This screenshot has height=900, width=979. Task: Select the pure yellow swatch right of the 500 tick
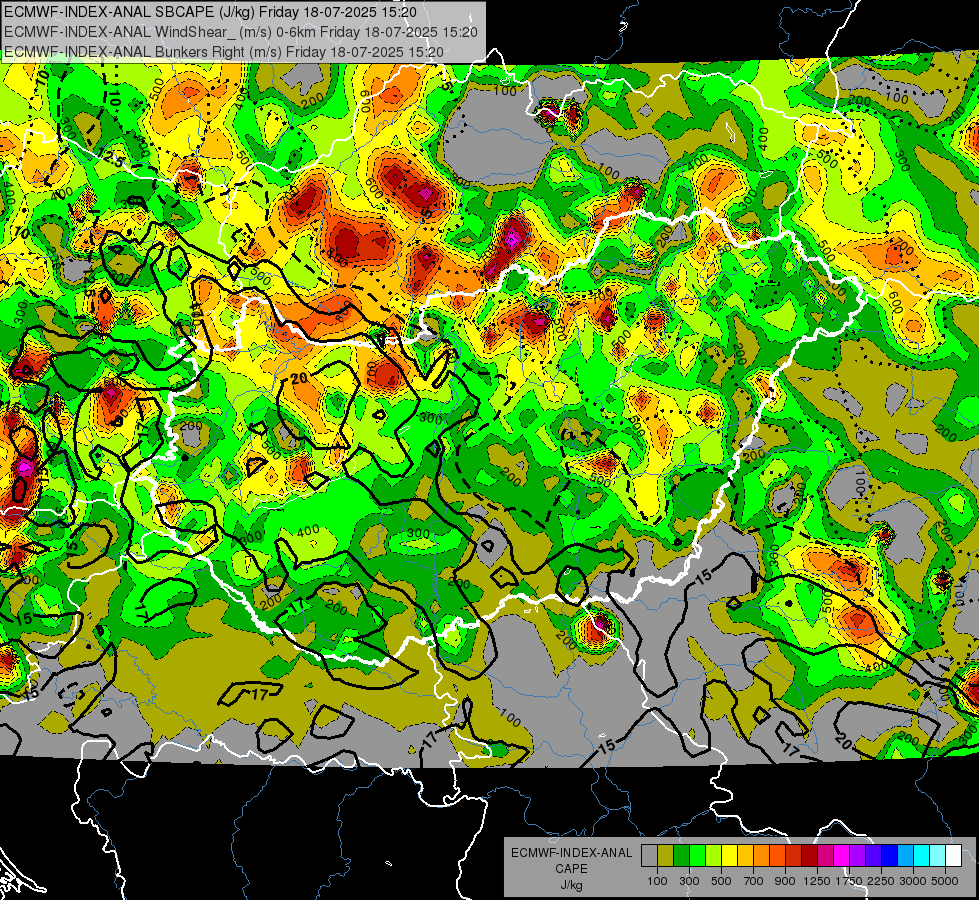coord(729,855)
